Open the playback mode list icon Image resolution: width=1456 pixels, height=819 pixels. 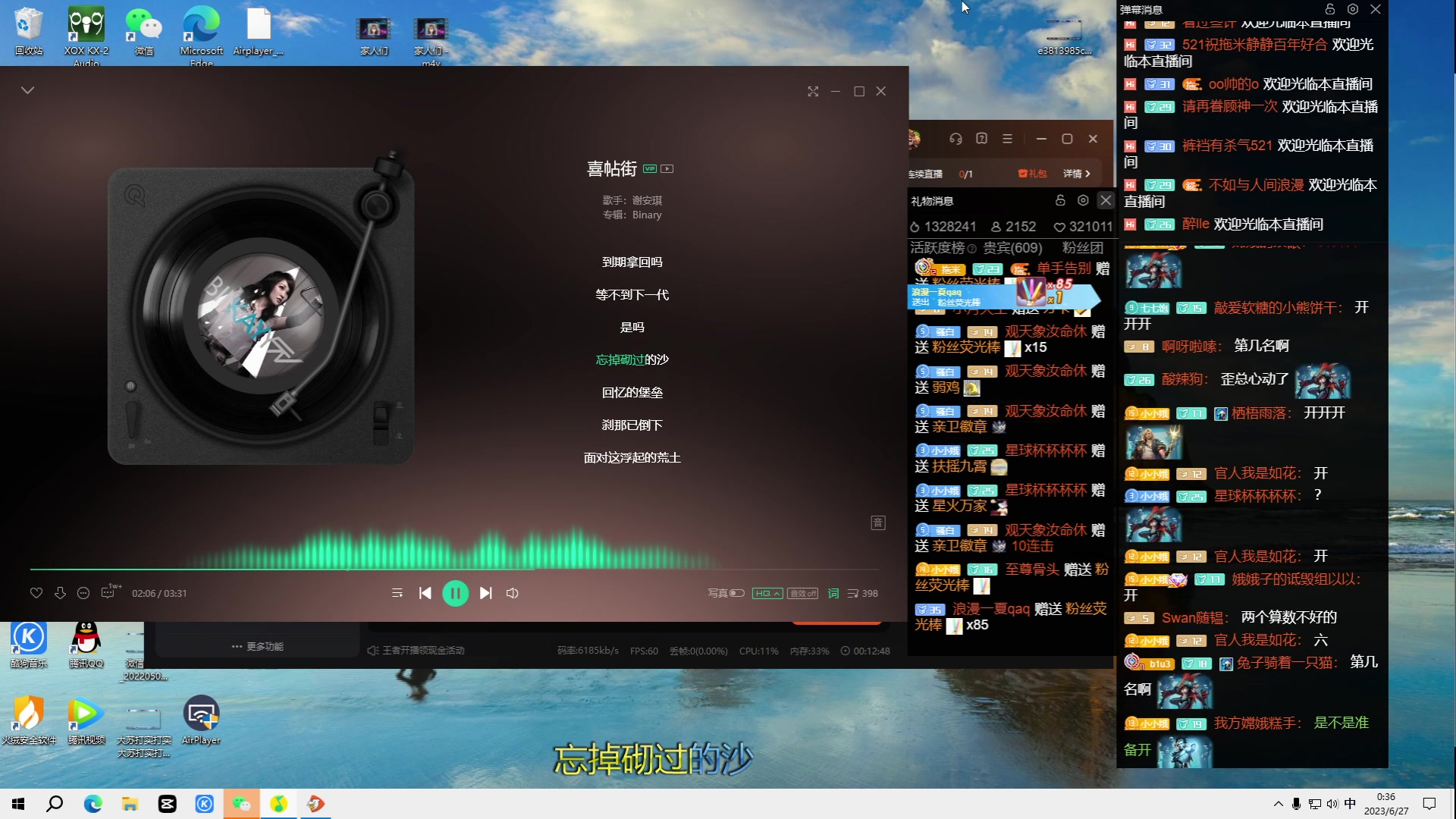[397, 593]
